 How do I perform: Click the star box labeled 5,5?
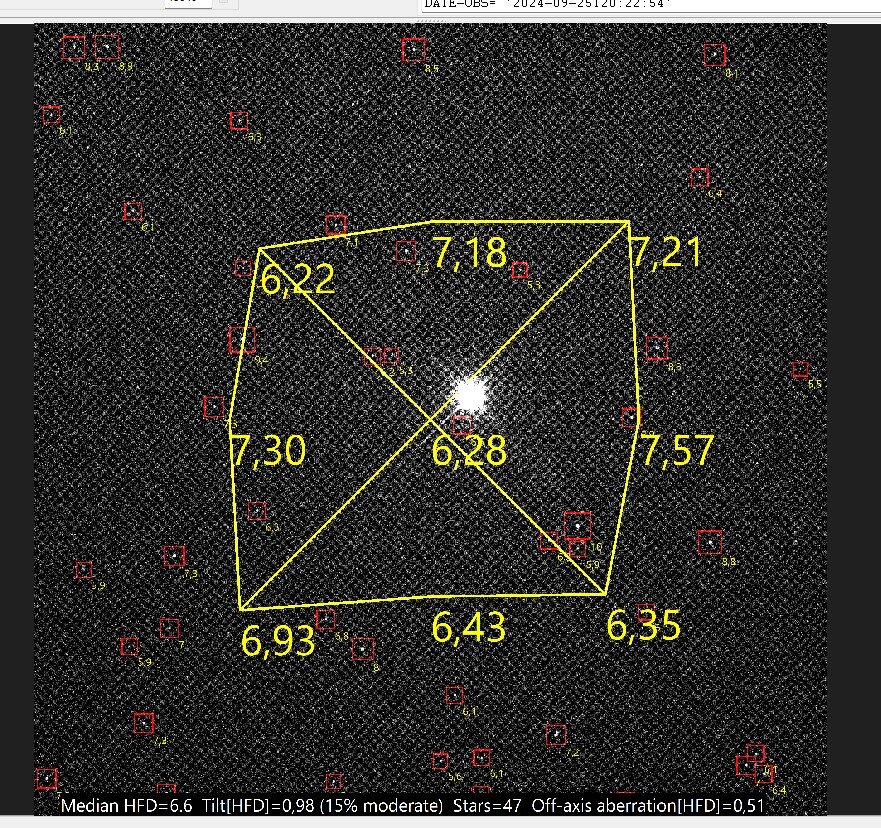coord(800,370)
